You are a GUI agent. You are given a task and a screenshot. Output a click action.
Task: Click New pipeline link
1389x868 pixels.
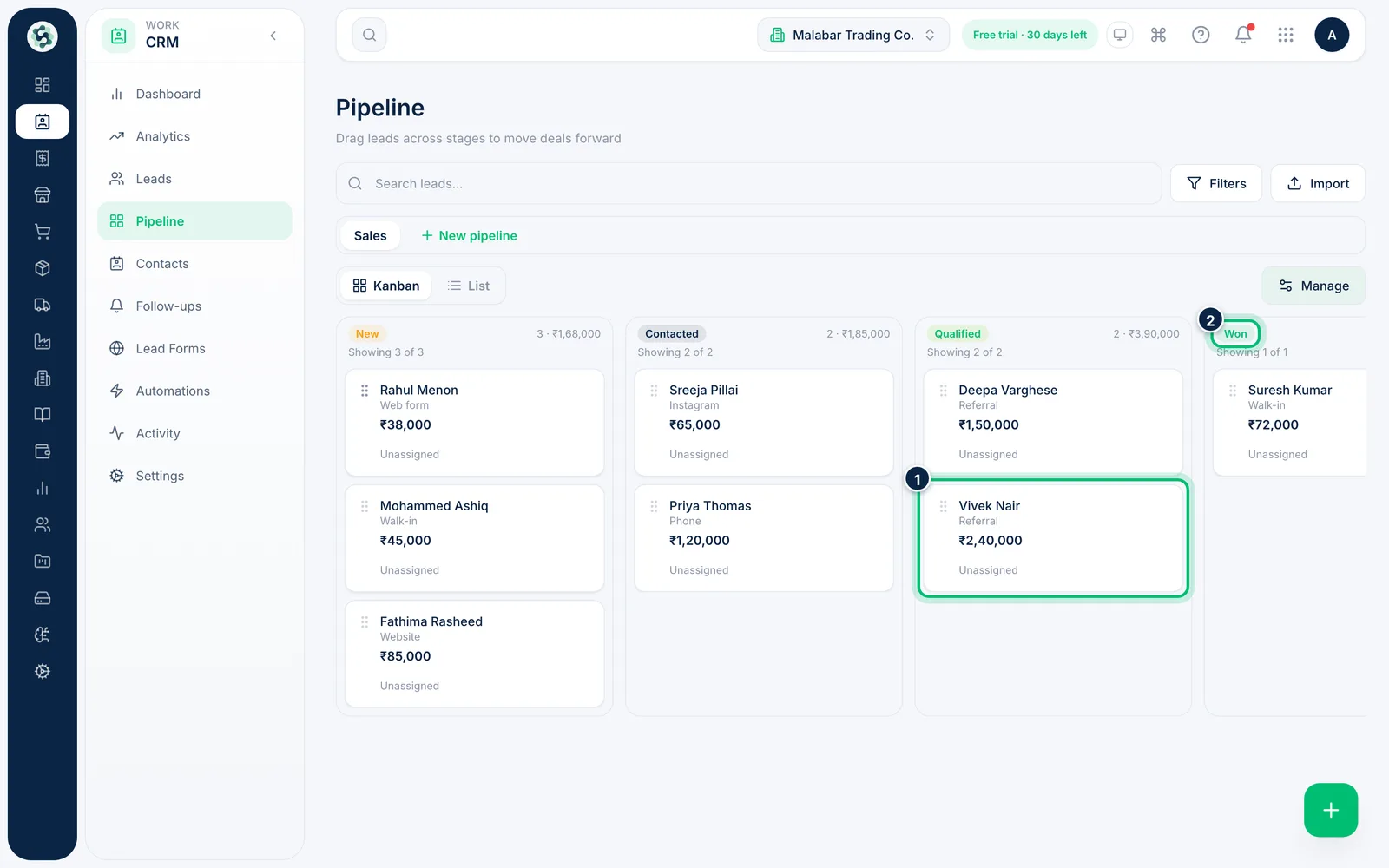coord(469,235)
